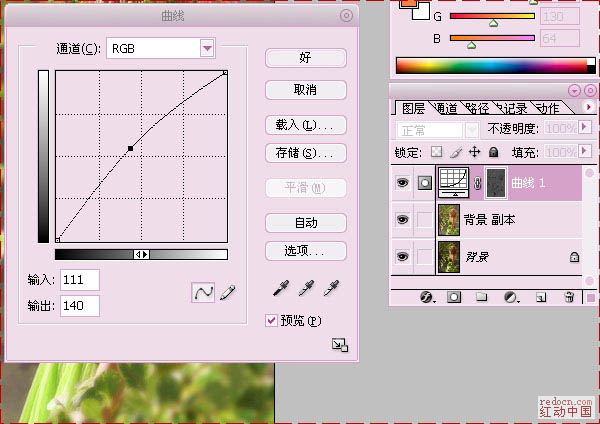The image size is (600, 424).
Task: Click the 载入(L)... load button
Action: point(306,125)
